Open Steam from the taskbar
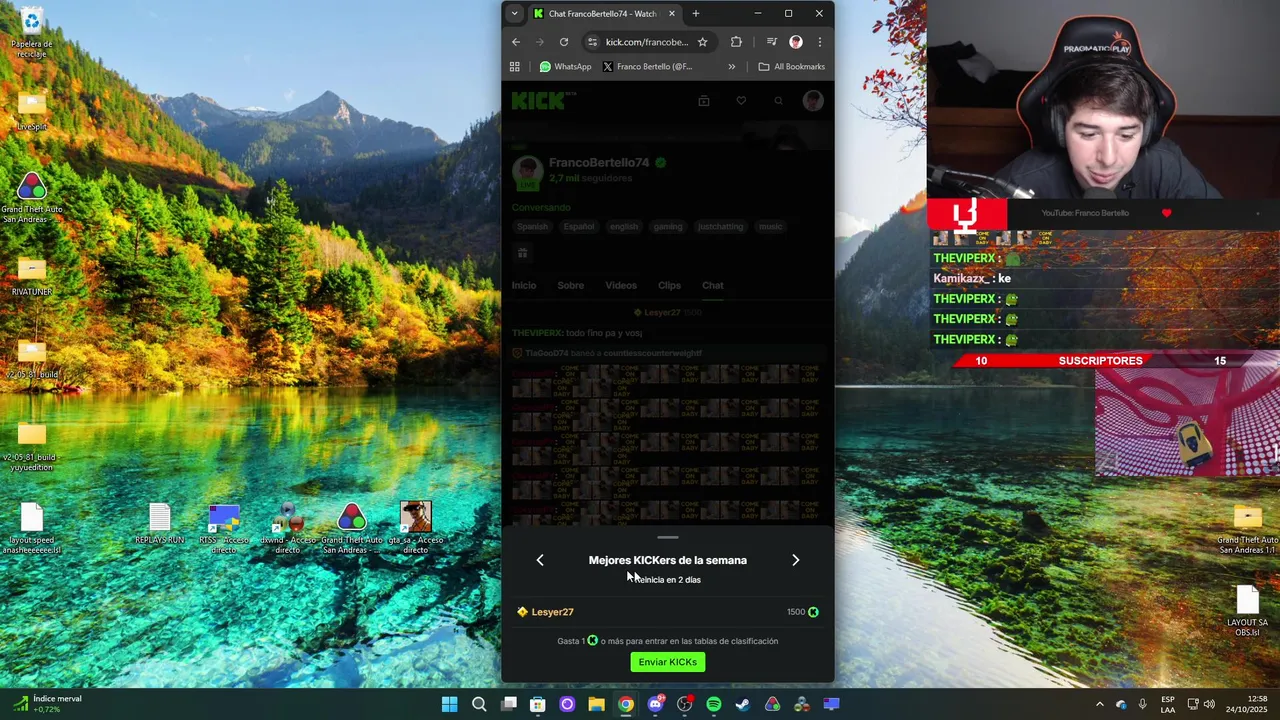Screen dimensions: 1280x720 click(743, 704)
